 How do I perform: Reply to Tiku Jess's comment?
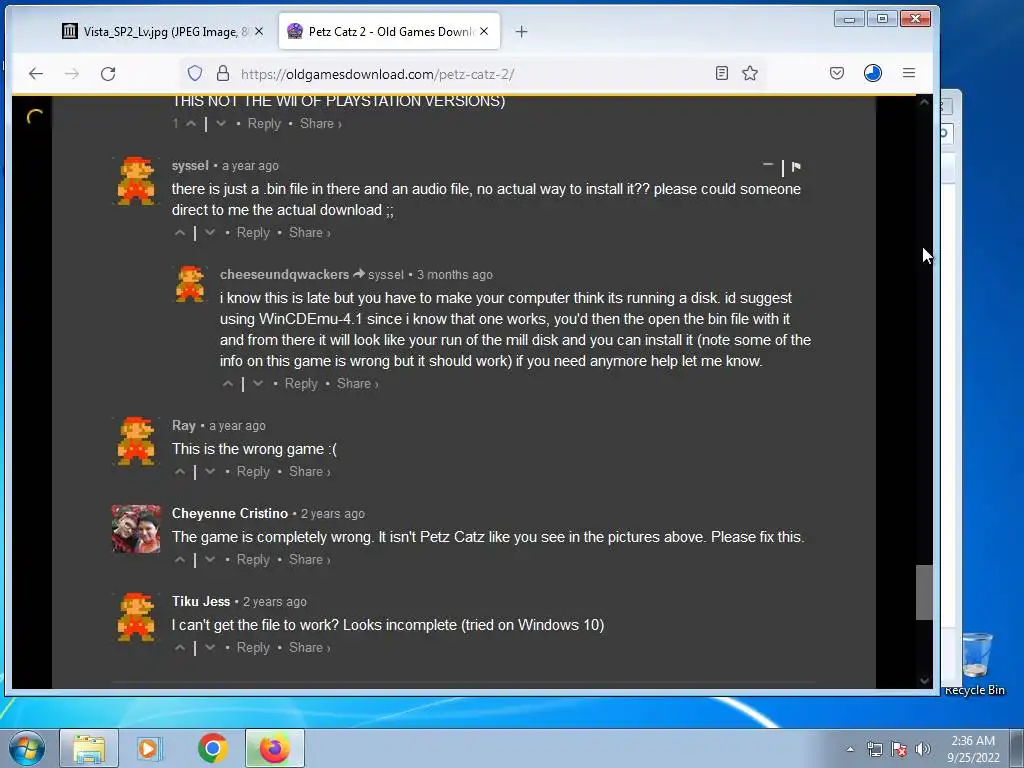pos(253,648)
